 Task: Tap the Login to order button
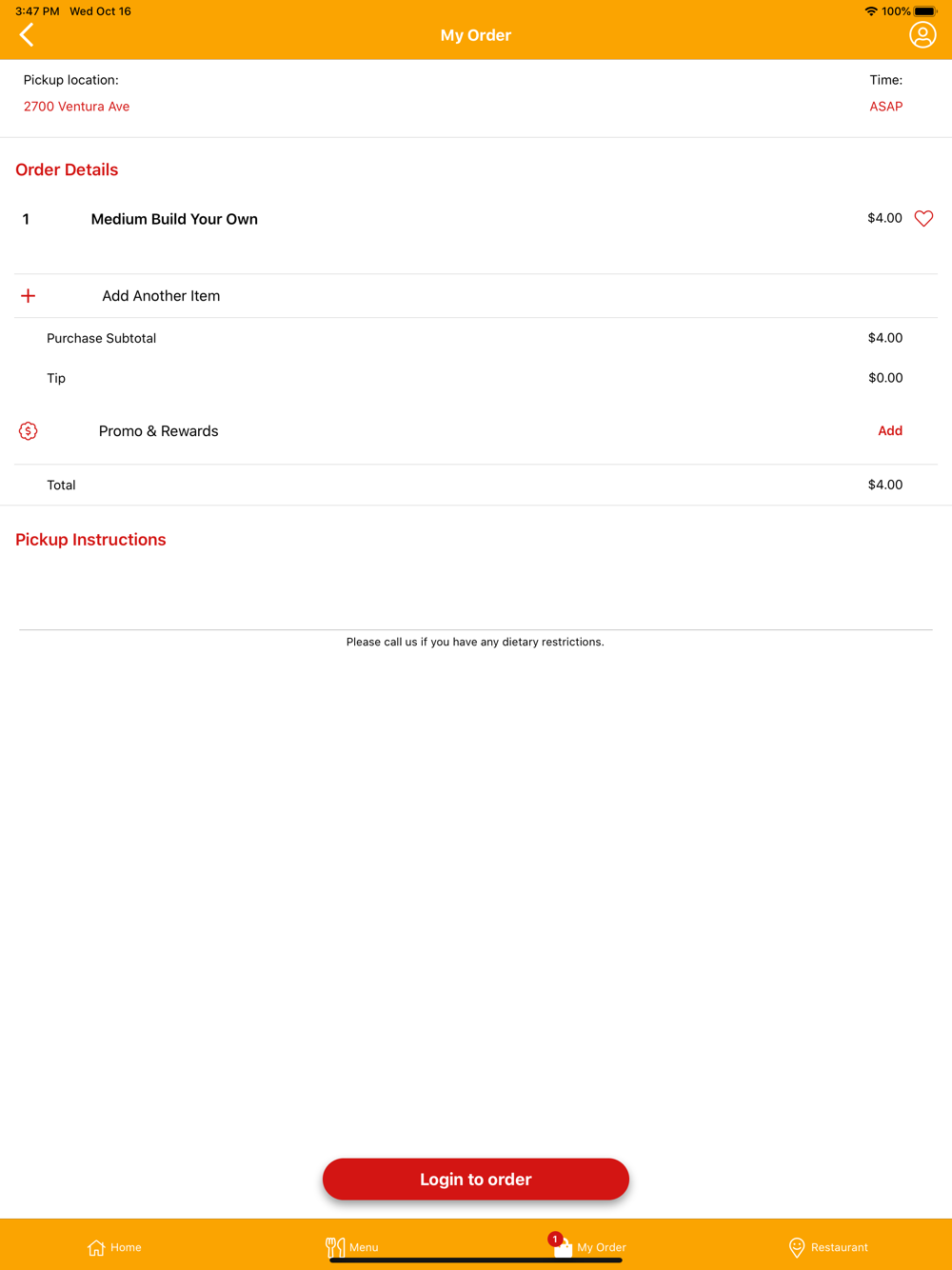pos(476,1180)
